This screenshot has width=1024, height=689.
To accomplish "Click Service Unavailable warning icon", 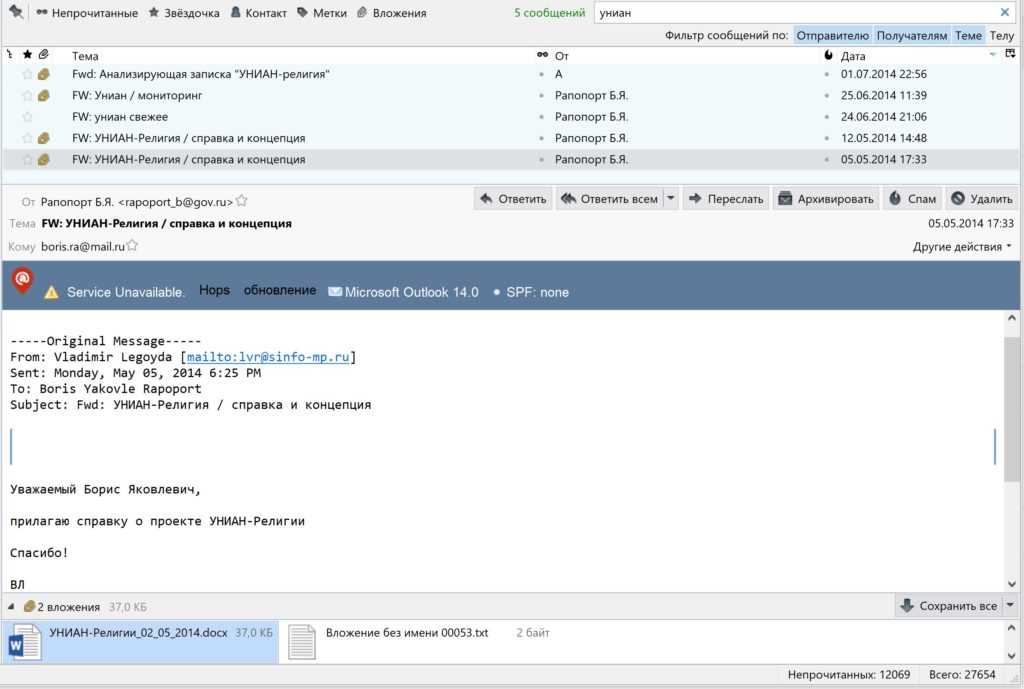I will [x=51, y=293].
